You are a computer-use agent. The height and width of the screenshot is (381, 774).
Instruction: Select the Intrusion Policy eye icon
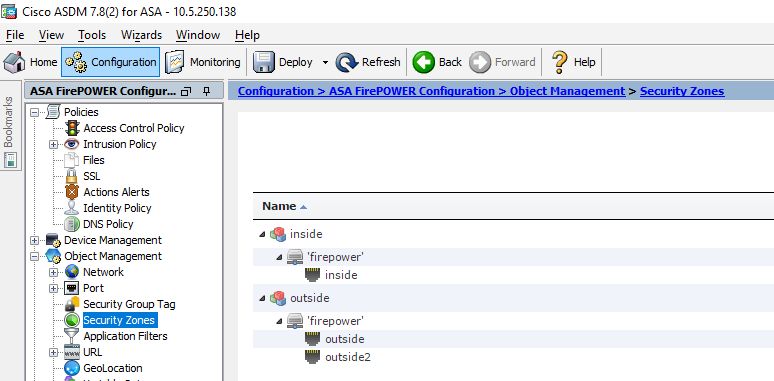(72, 144)
